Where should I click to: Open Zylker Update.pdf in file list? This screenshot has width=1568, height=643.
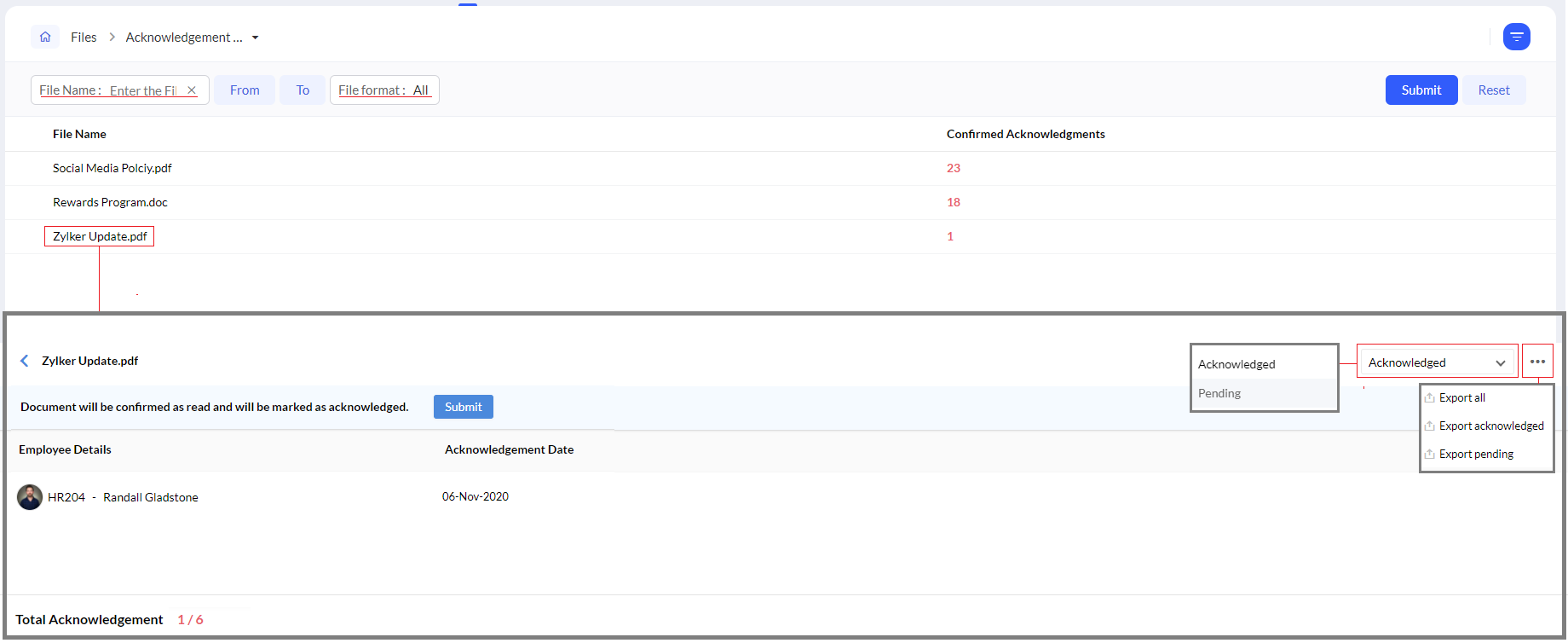[100, 236]
